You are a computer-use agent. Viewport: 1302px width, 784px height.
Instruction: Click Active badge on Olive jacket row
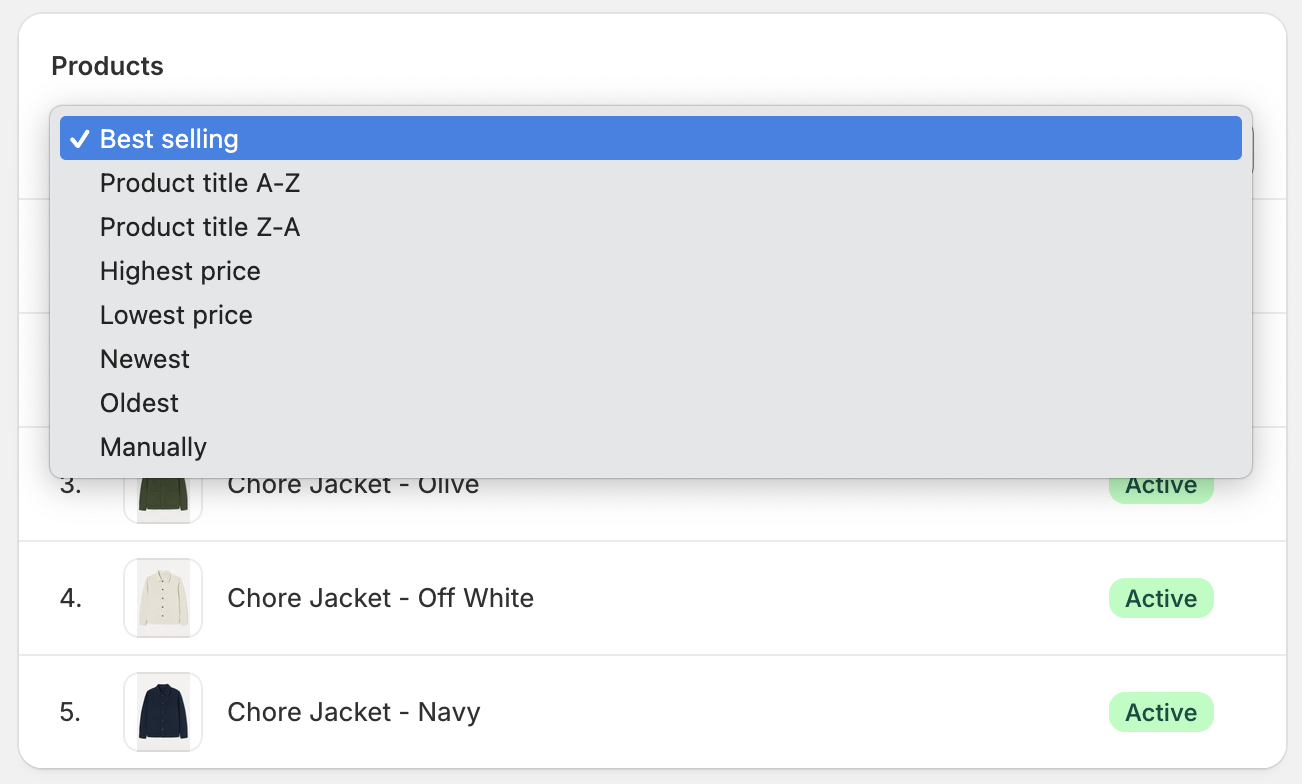[1160, 489]
